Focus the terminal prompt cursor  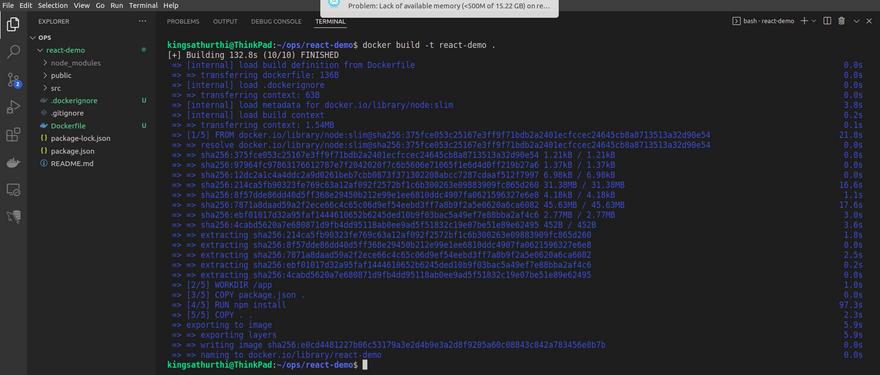pos(365,365)
